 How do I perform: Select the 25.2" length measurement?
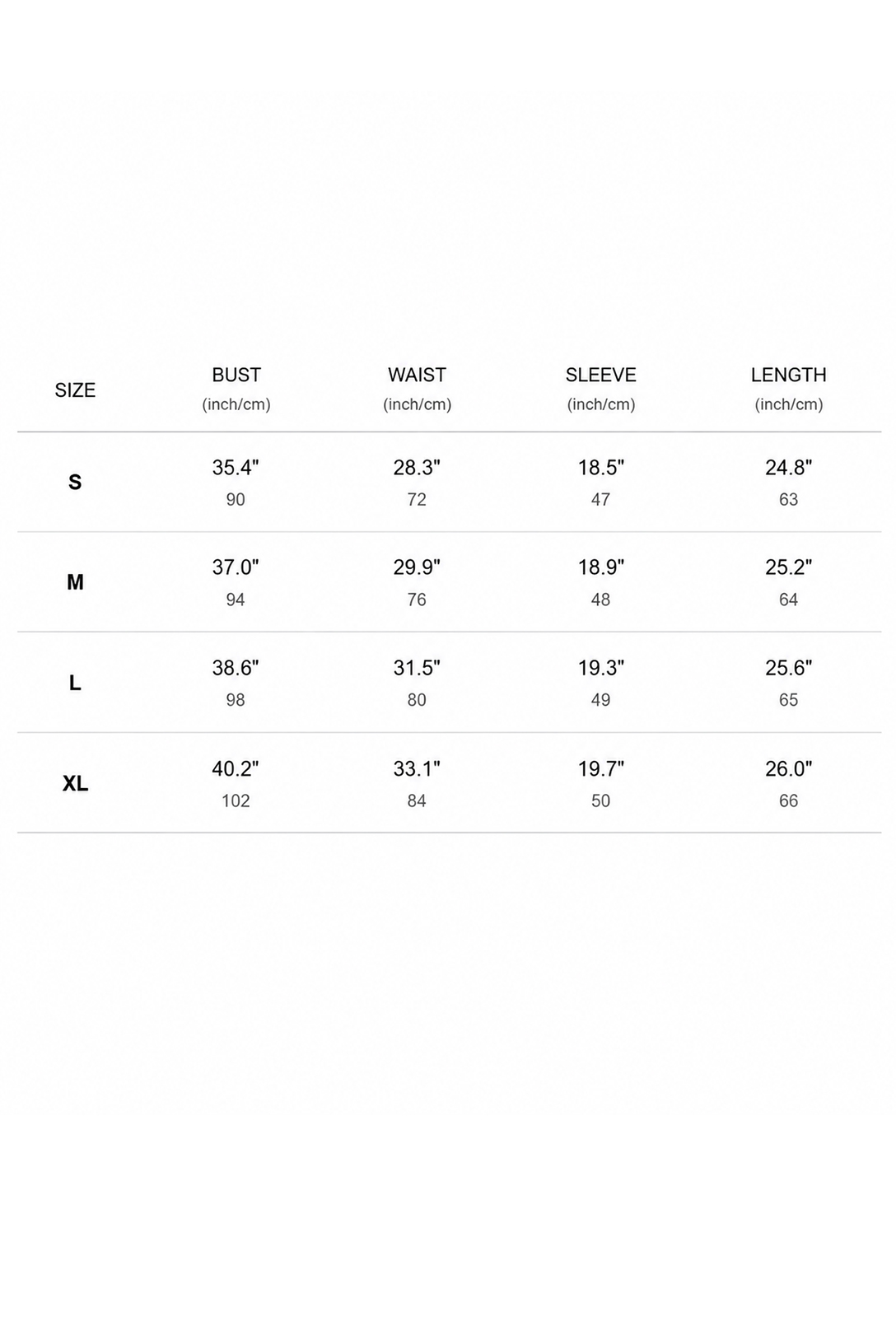(788, 567)
